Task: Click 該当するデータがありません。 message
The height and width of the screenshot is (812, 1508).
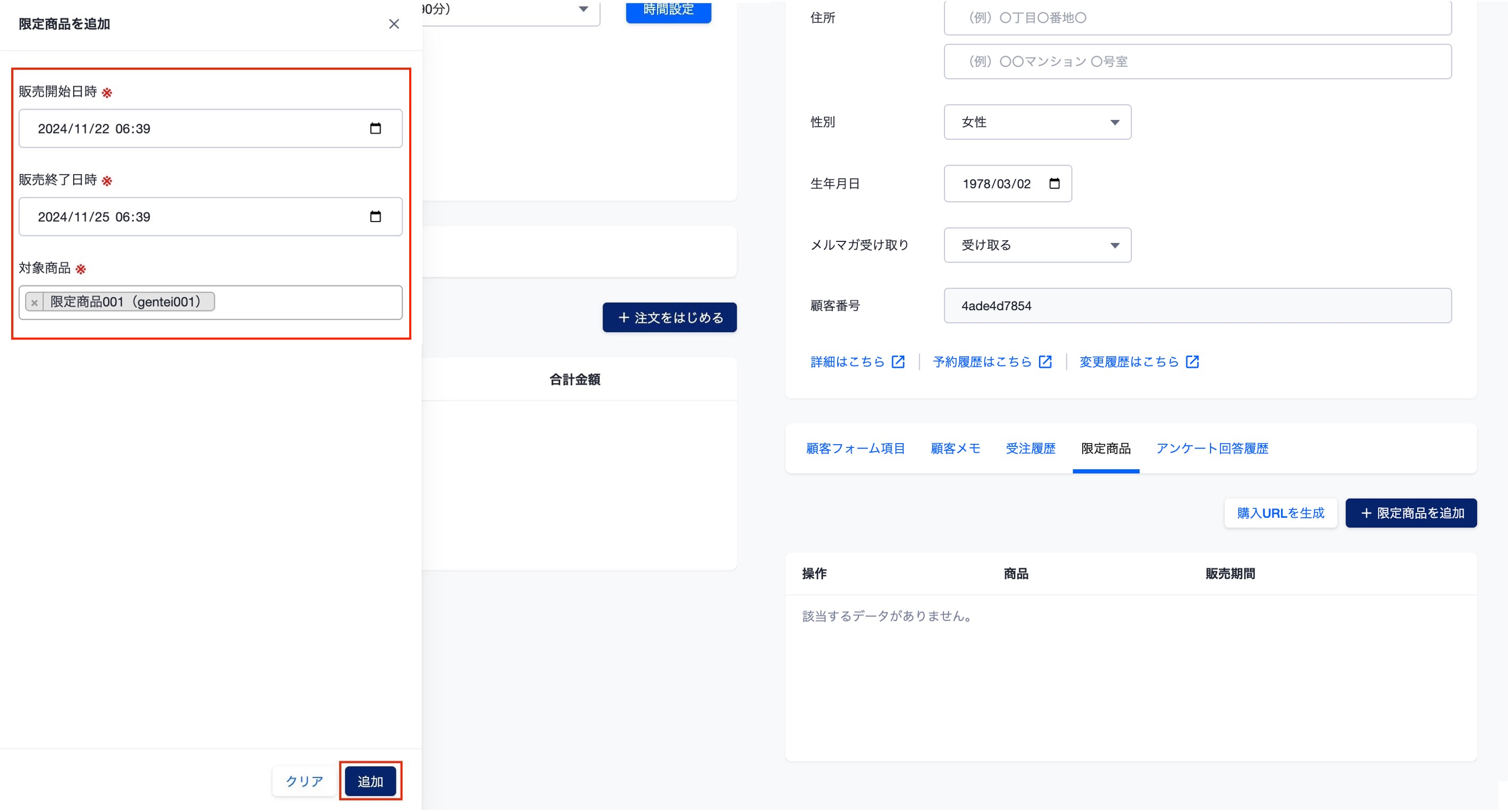Action: (887, 616)
